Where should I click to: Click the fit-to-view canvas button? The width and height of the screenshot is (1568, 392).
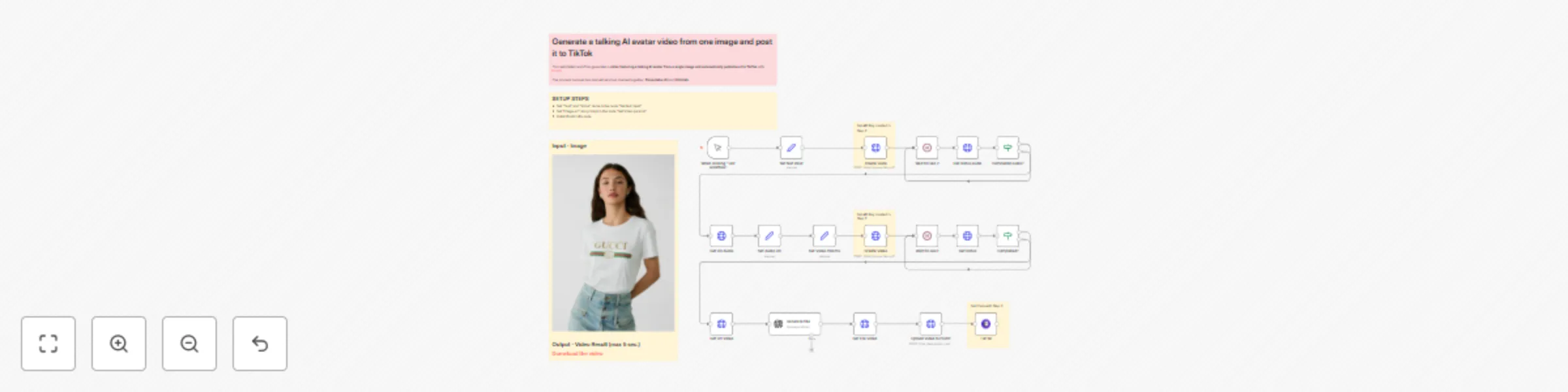[48, 344]
